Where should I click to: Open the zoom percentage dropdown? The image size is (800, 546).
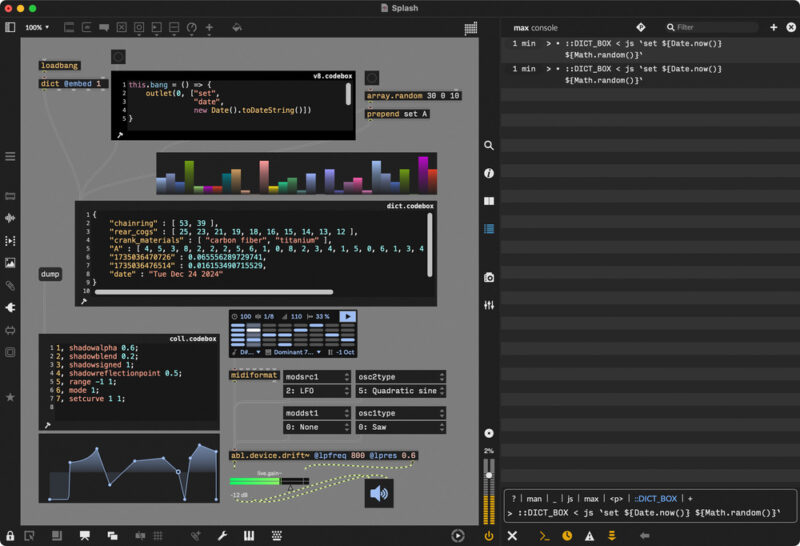tap(37, 28)
